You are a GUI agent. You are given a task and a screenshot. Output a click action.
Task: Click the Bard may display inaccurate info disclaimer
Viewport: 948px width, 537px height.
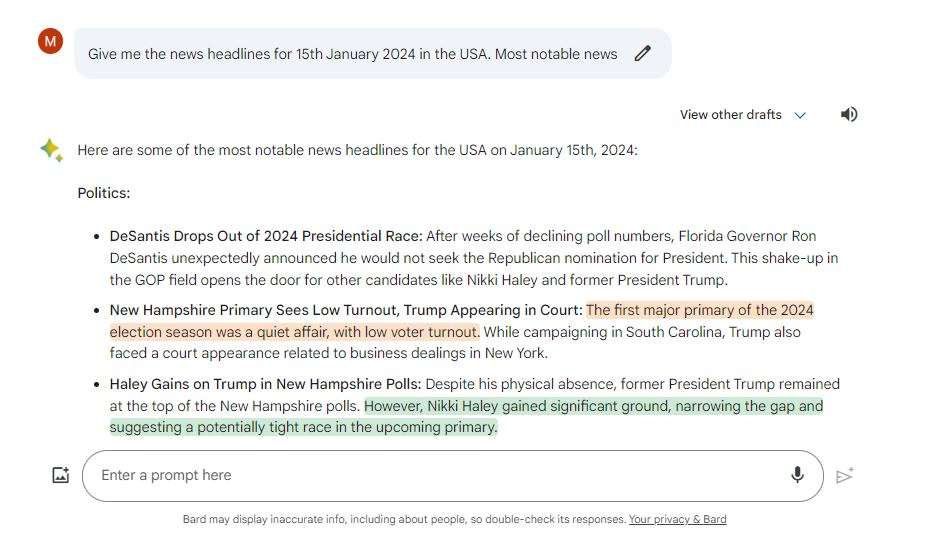point(404,519)
